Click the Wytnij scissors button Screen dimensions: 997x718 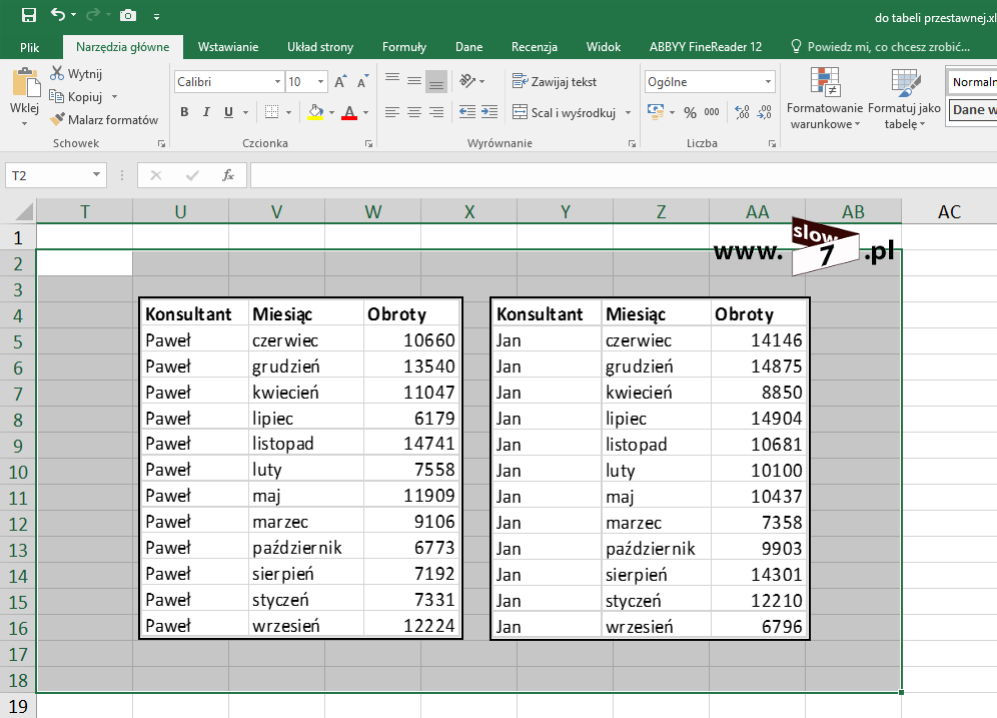76,73
